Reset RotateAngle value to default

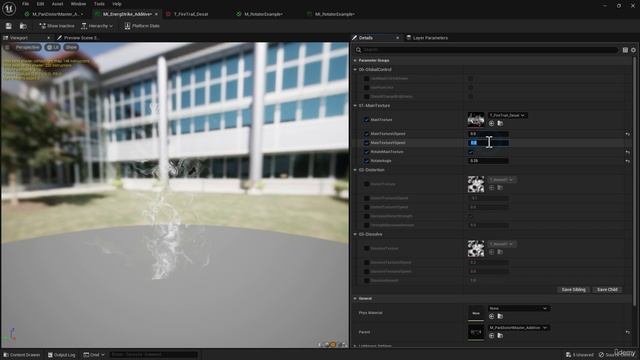(627, 161)
